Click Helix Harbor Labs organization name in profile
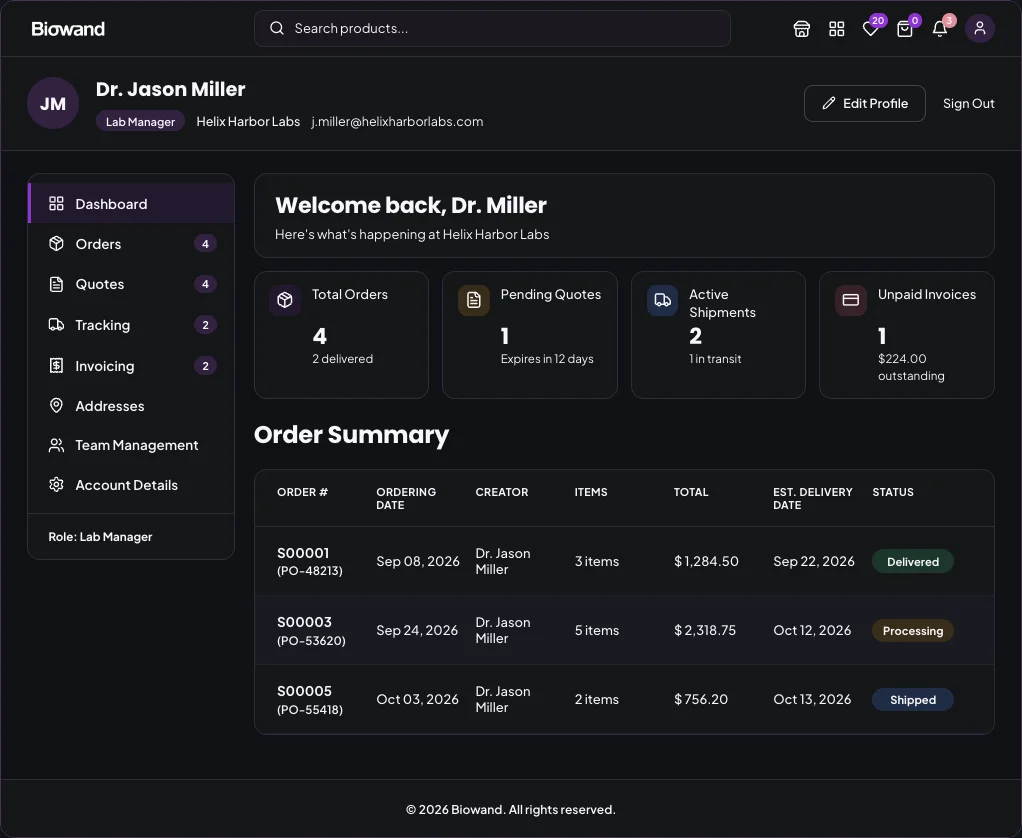This screenshot has width=1022, height=838. tap(248, 121)
